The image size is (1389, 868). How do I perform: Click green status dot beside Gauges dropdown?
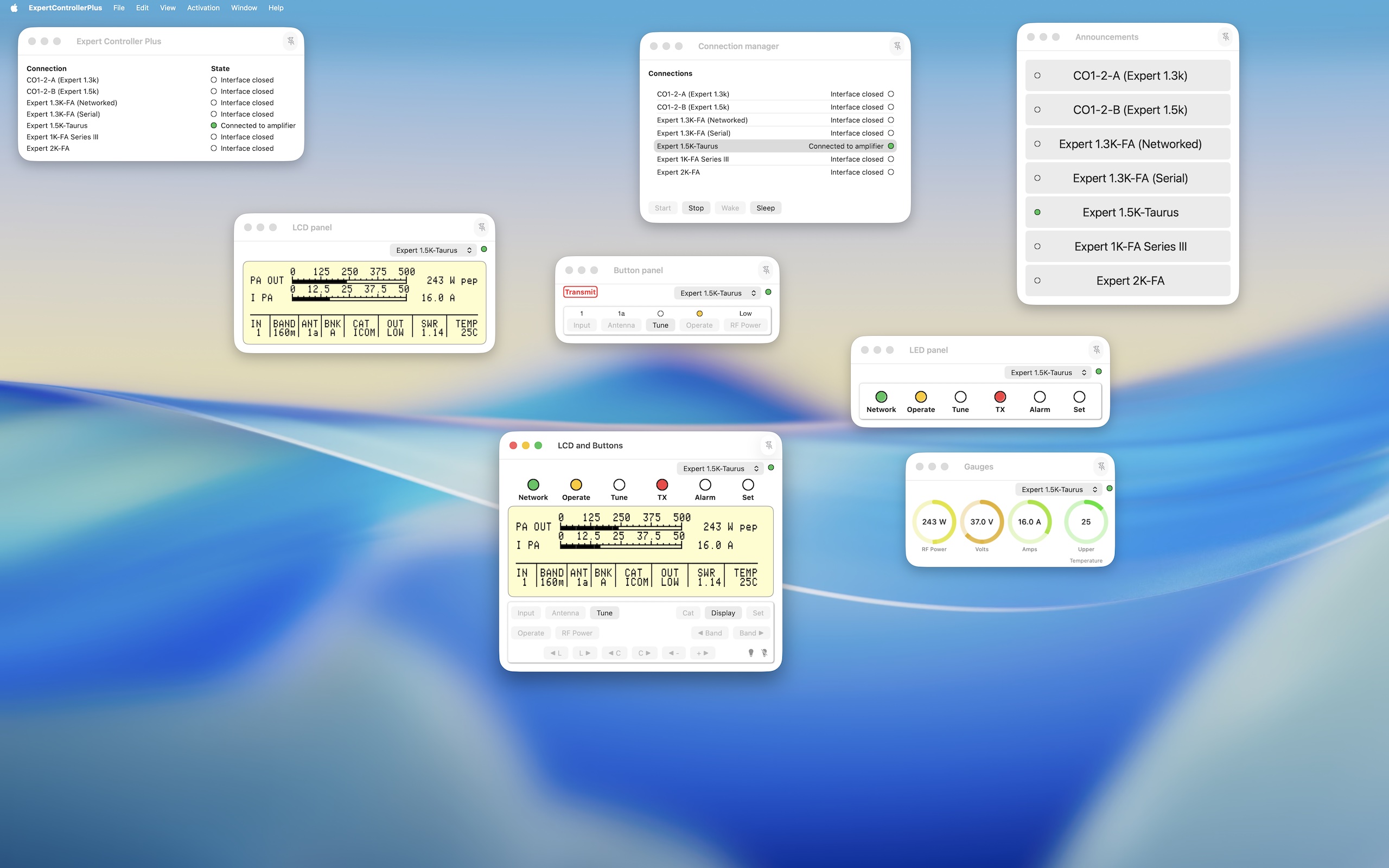coord(1110,489)
